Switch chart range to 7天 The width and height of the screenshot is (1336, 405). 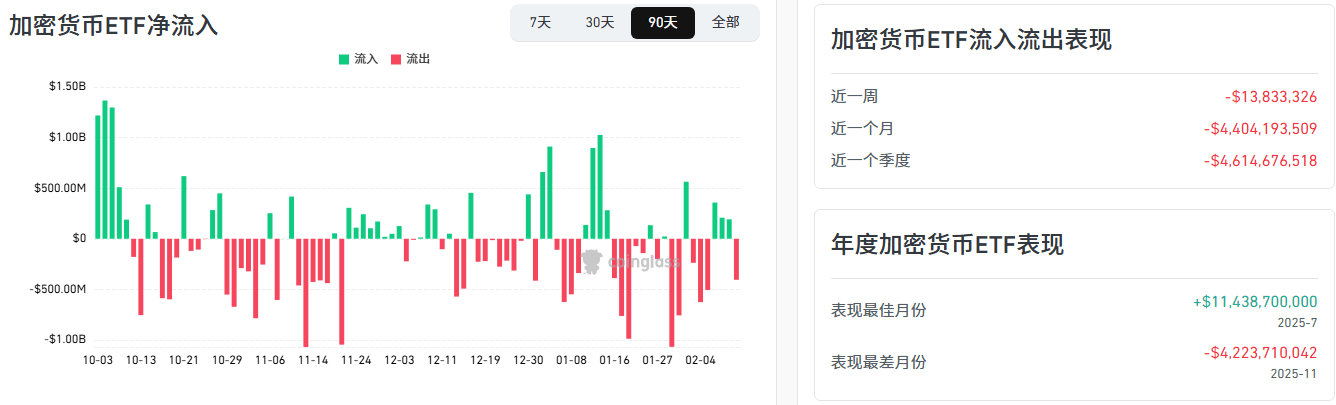pos(540,23)
